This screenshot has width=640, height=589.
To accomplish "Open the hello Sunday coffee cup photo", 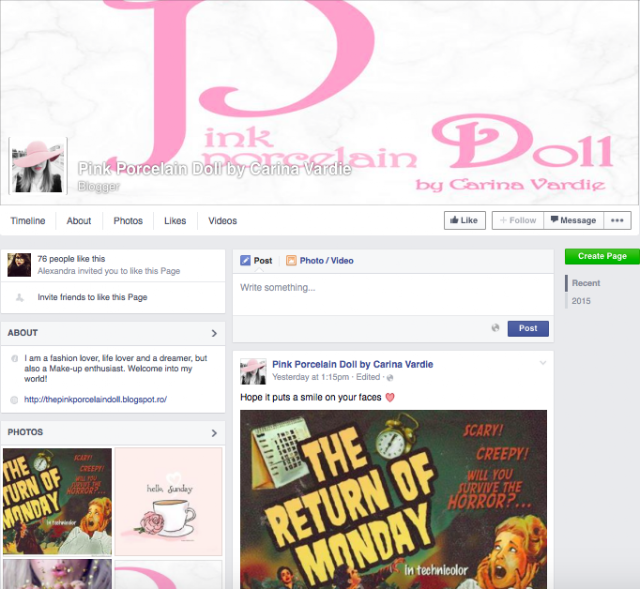I will (x=168, y=502).
